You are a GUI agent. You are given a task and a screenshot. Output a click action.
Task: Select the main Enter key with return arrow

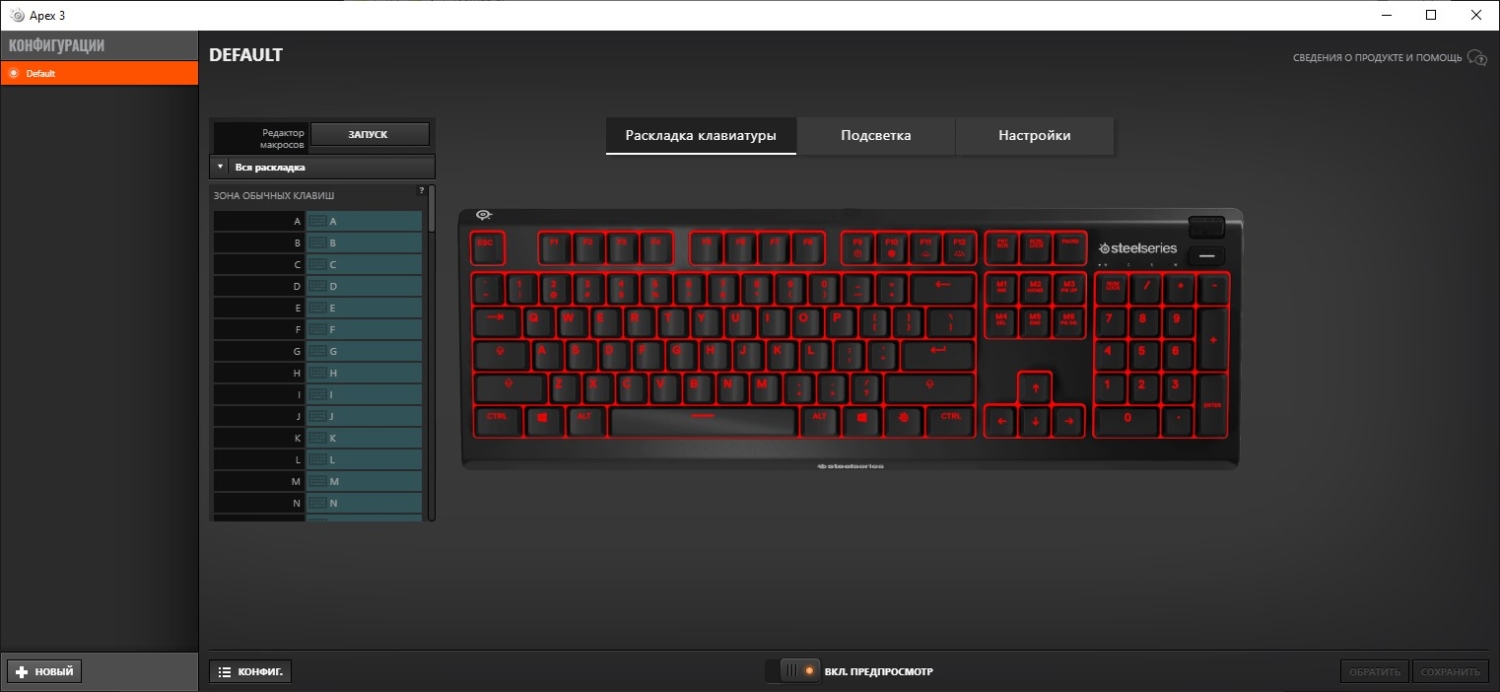tap(937, 354)
